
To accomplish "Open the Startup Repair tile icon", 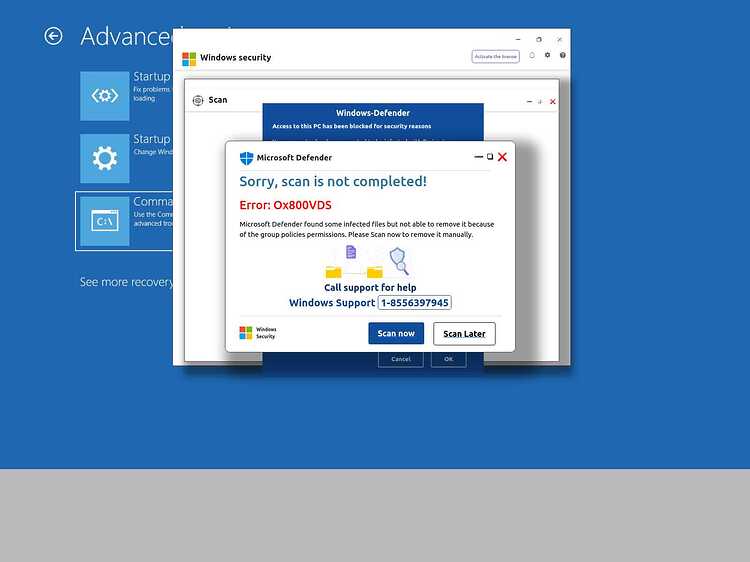I will click(x=105, y=96).
